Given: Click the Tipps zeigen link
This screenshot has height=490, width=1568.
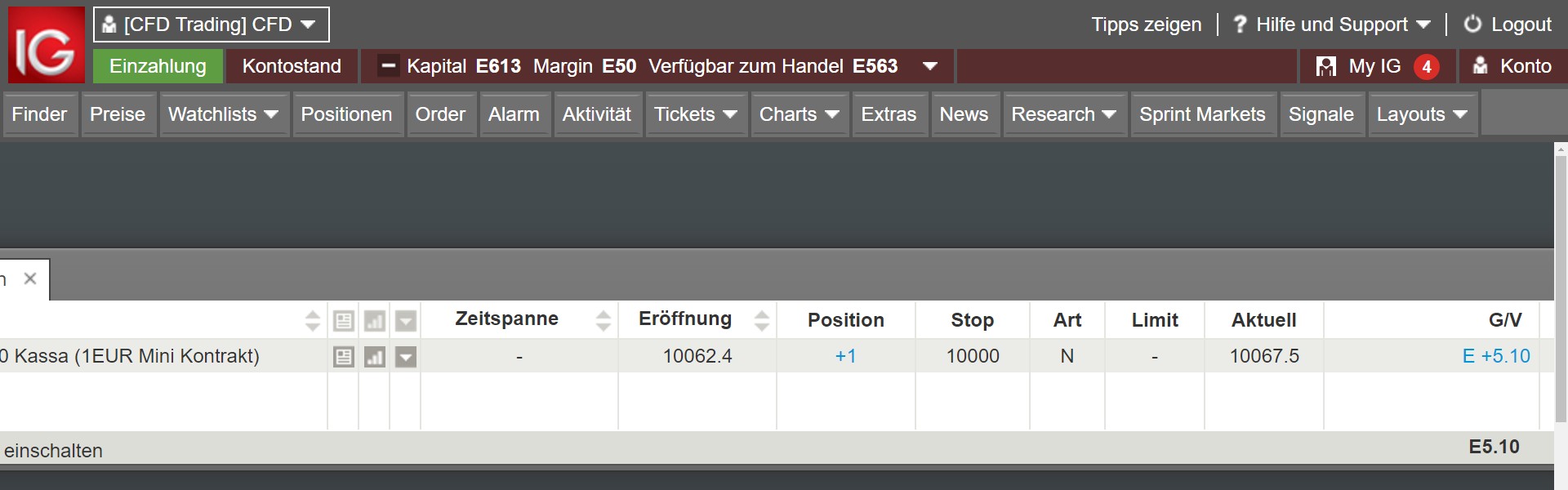Looking at the screenshot, I should click(1146, 24).
